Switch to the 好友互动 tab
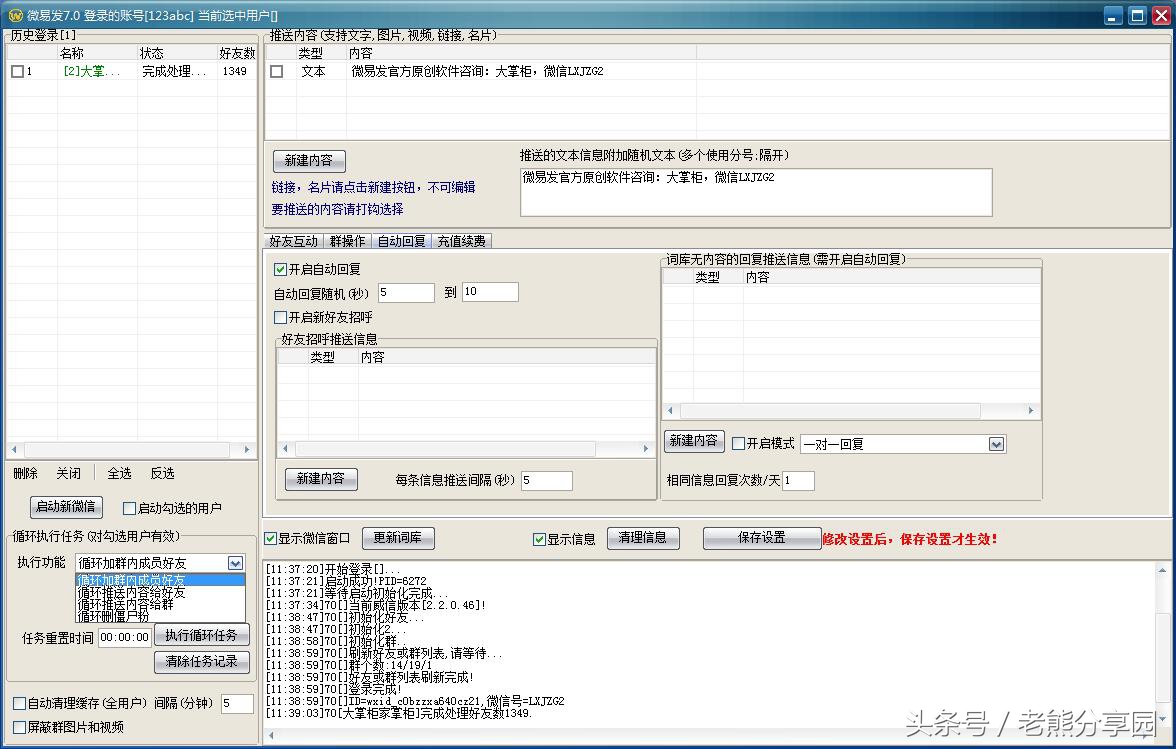 [x=293, y=241]
